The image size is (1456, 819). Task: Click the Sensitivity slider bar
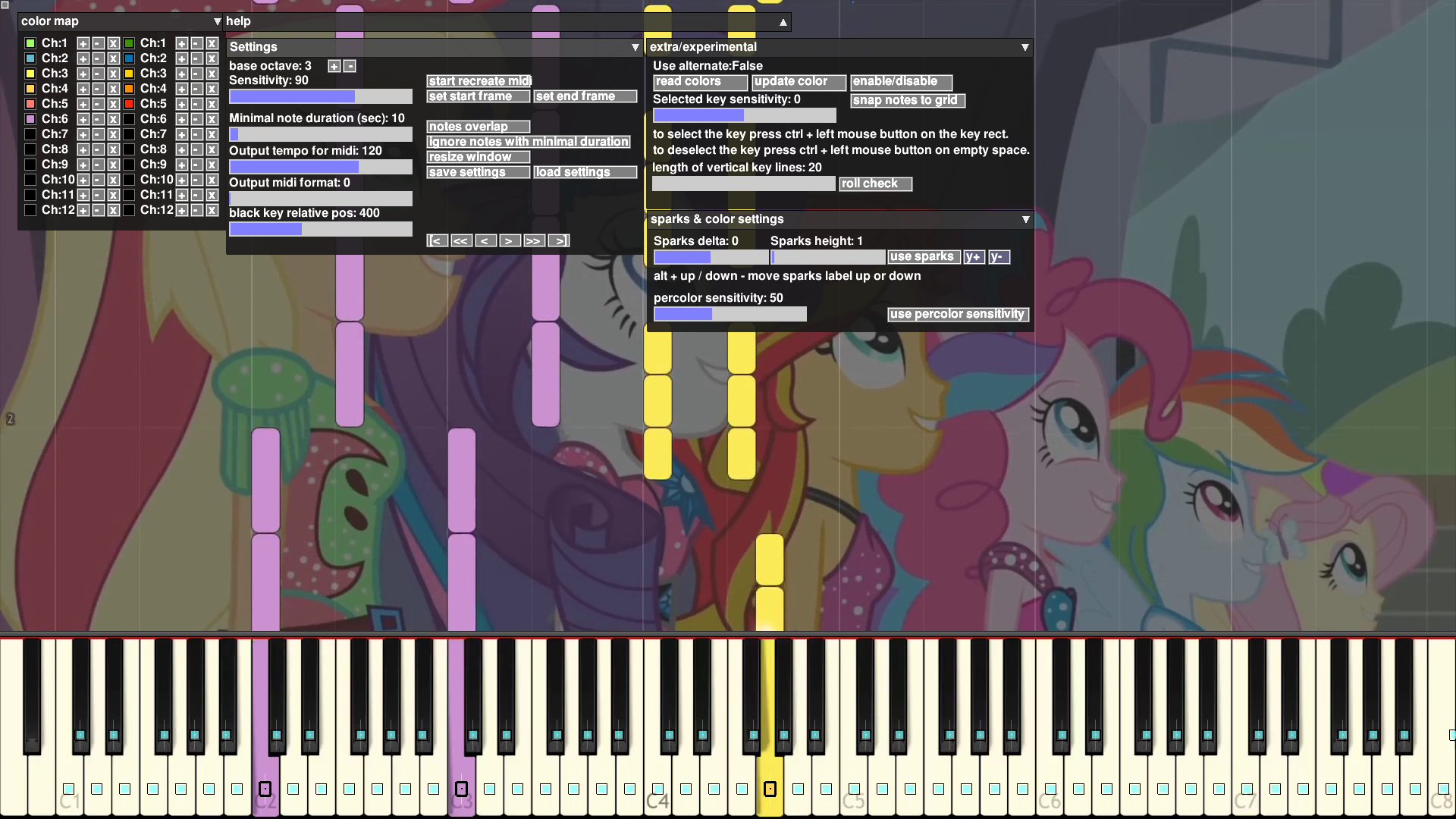point(321,96)
